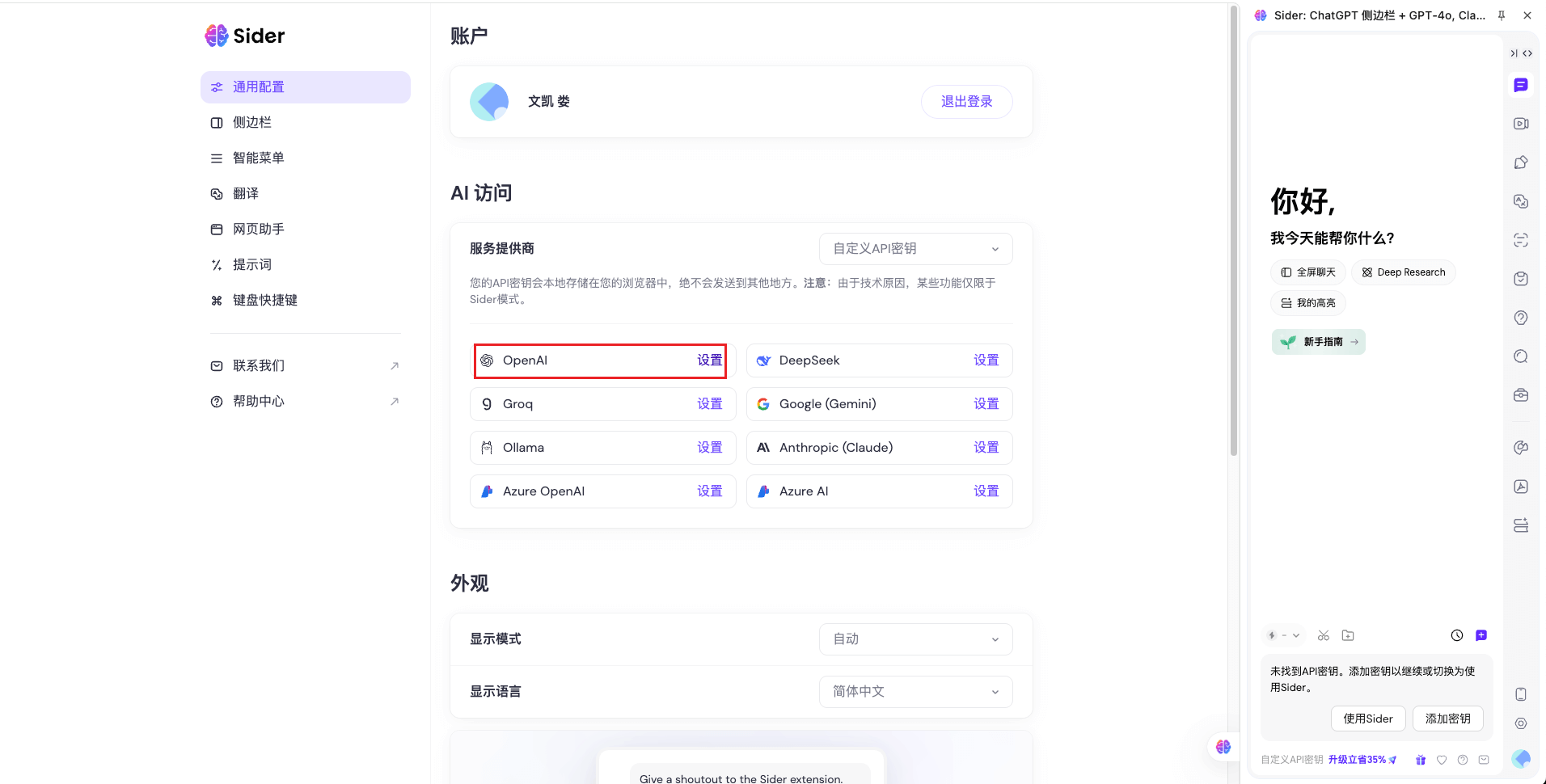
Task: Open the 显示语言 dropdown showing 简体中文
Action: [915, 691]
